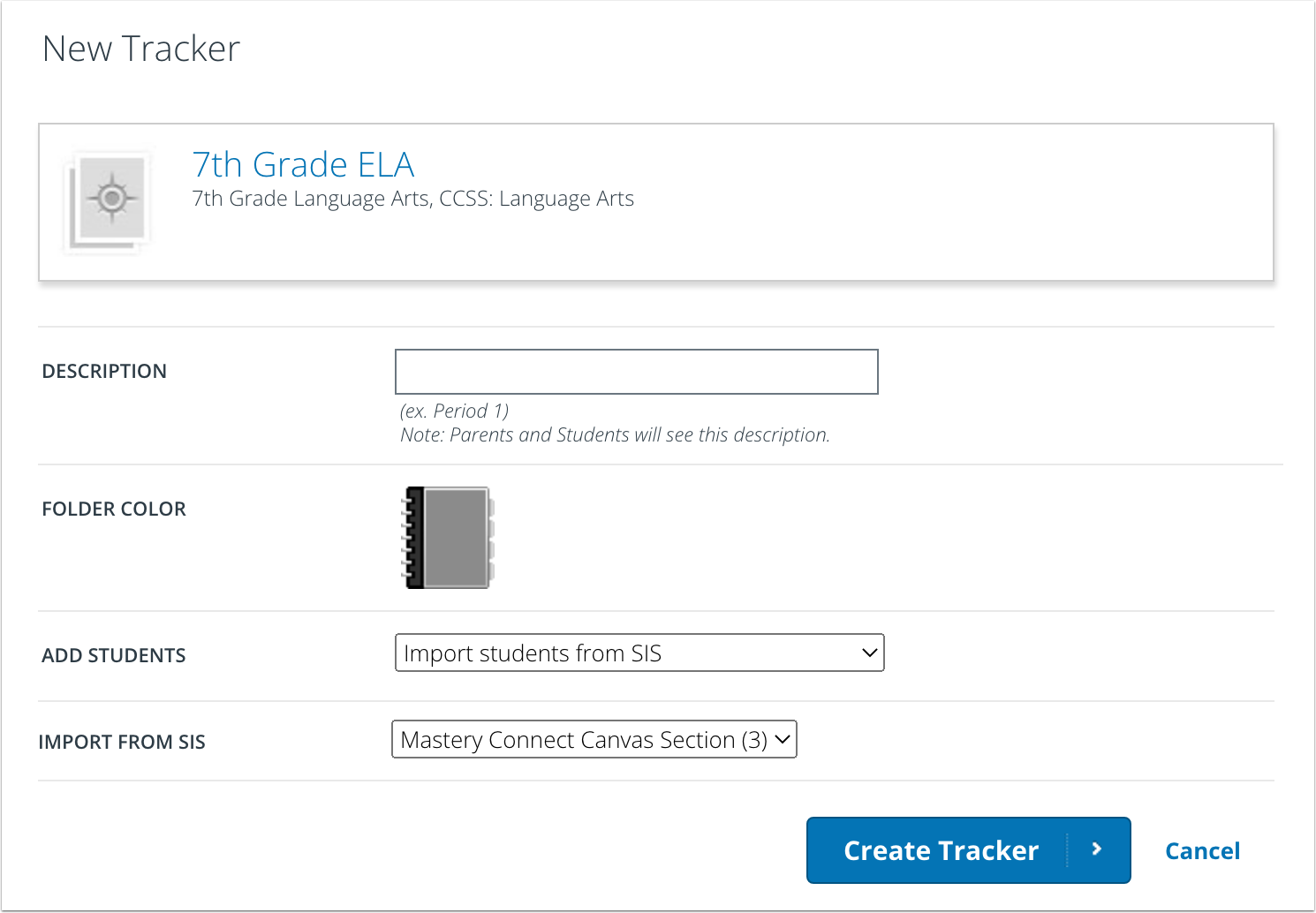The width and height of the screenshot is (1316, 913).
Task: Open the 7th Grade ELA link
Action: 303,164
